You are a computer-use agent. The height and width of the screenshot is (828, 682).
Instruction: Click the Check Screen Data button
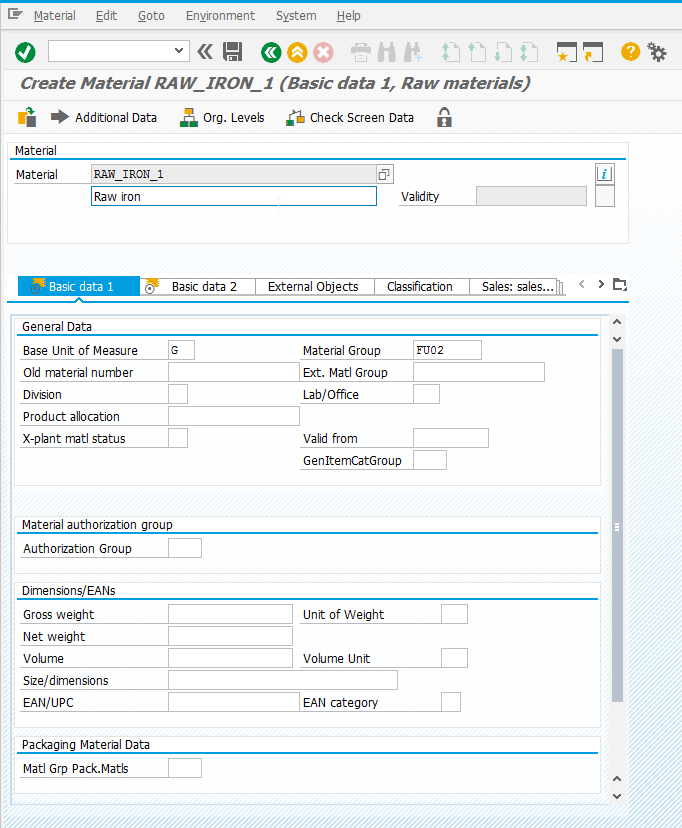click(350, 117)
